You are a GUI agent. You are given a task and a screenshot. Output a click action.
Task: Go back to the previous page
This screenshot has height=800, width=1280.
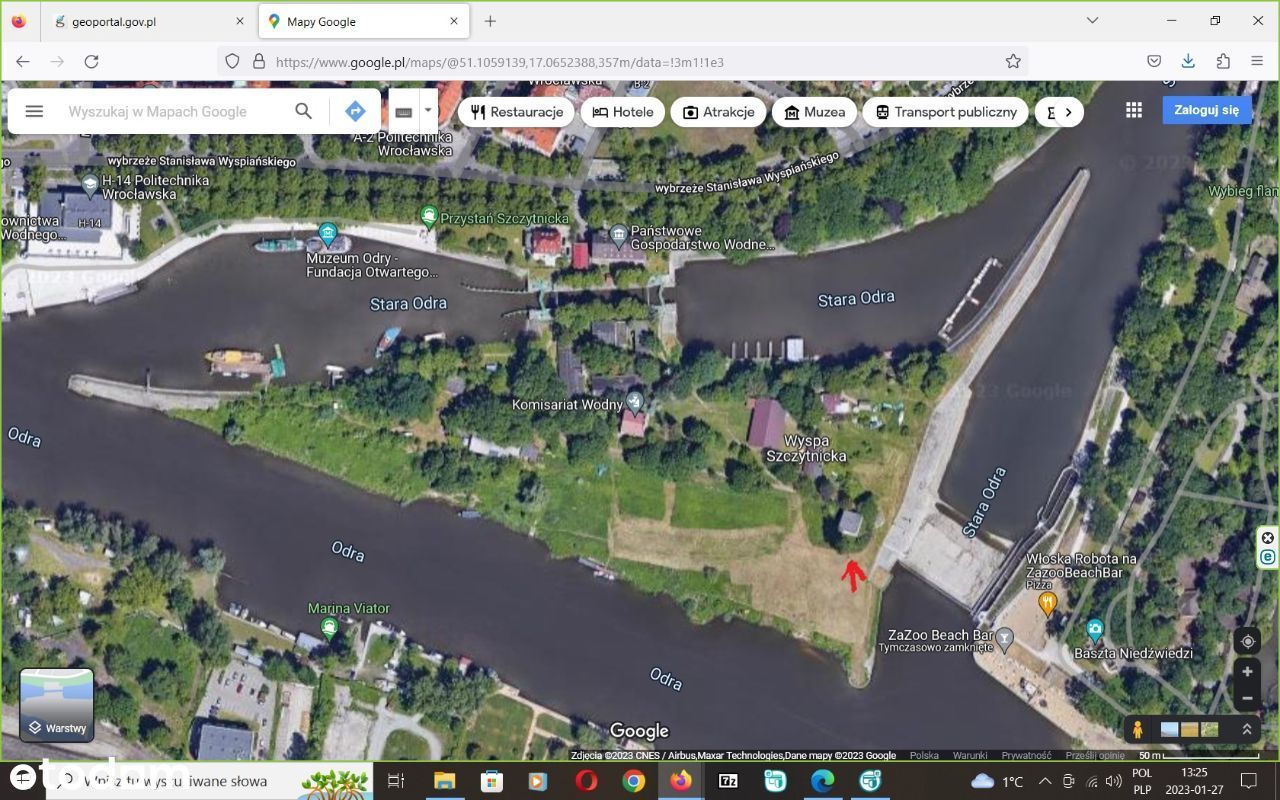[x=23, y=61]
